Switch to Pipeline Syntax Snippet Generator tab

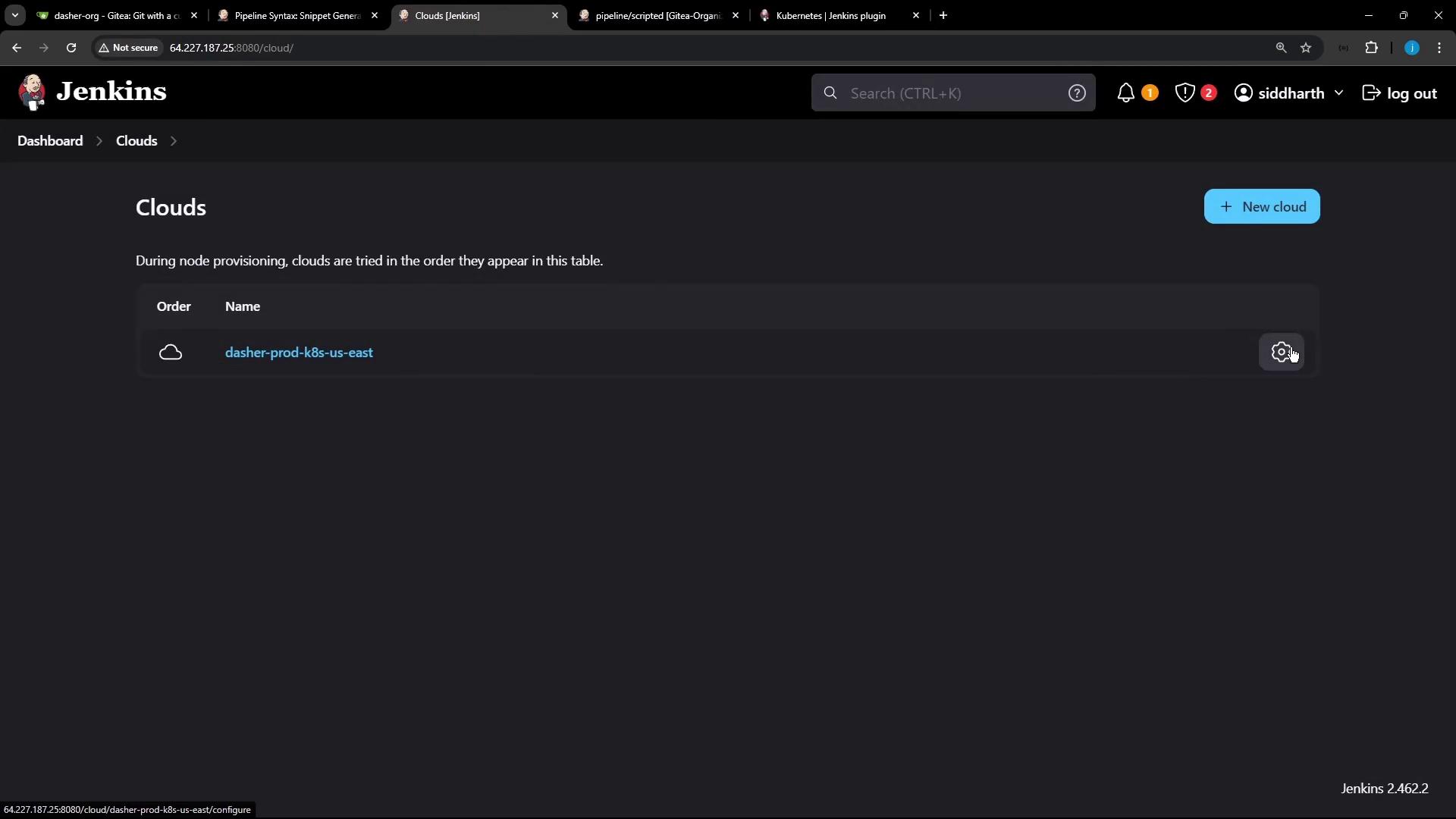click(x=297, y=15)
